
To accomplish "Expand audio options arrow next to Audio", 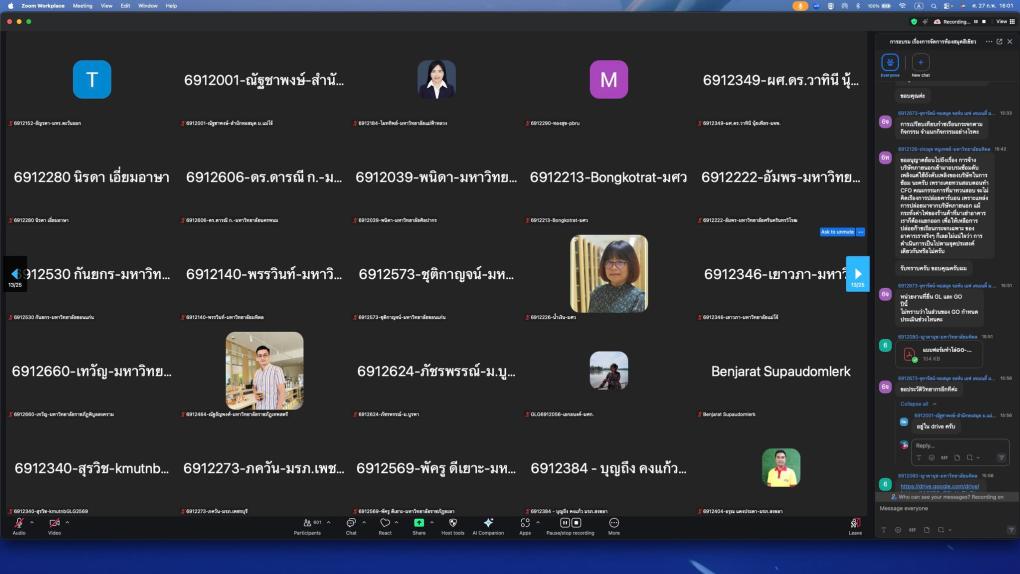I will coord(32,521).
